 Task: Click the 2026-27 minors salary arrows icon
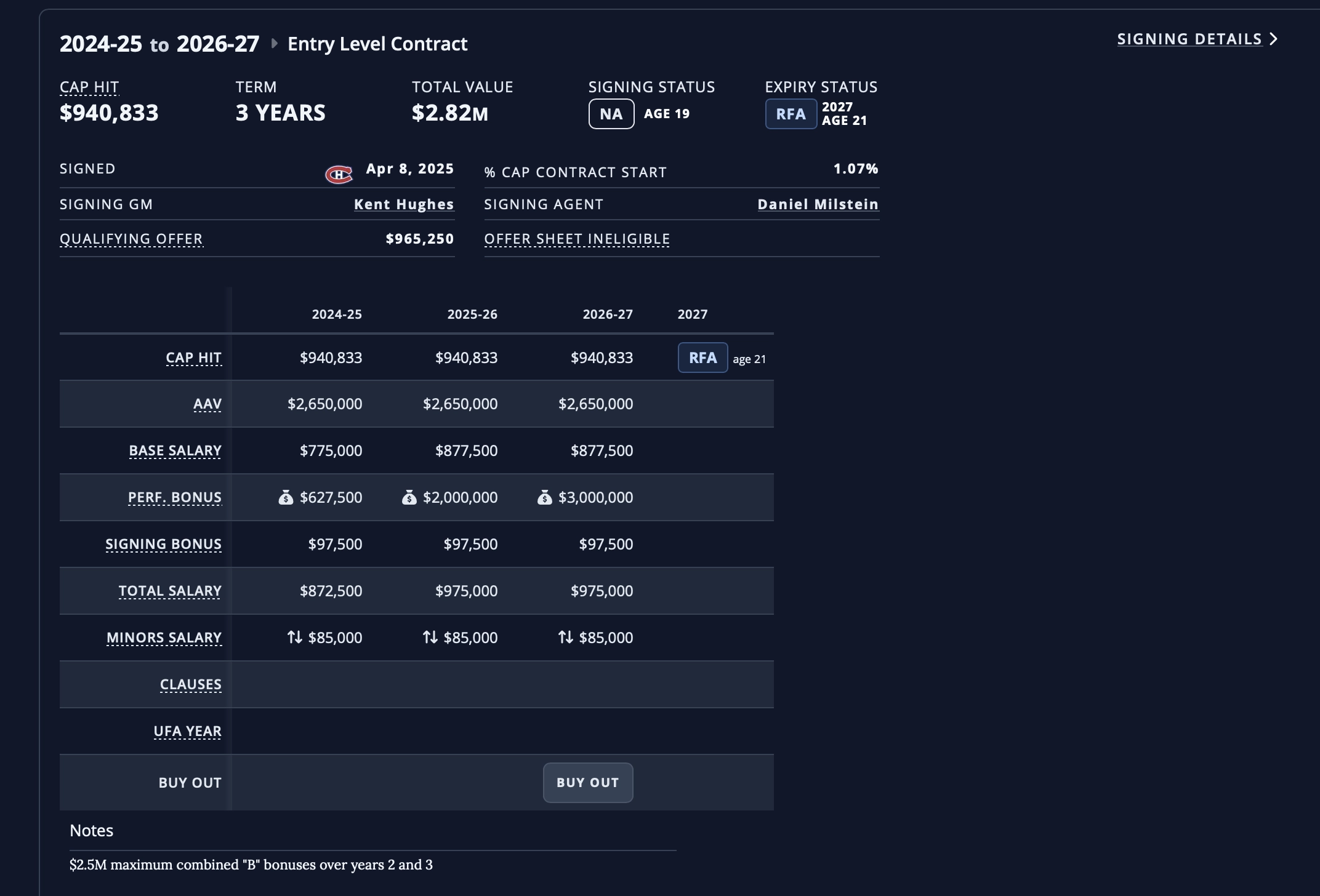(566, 637)
